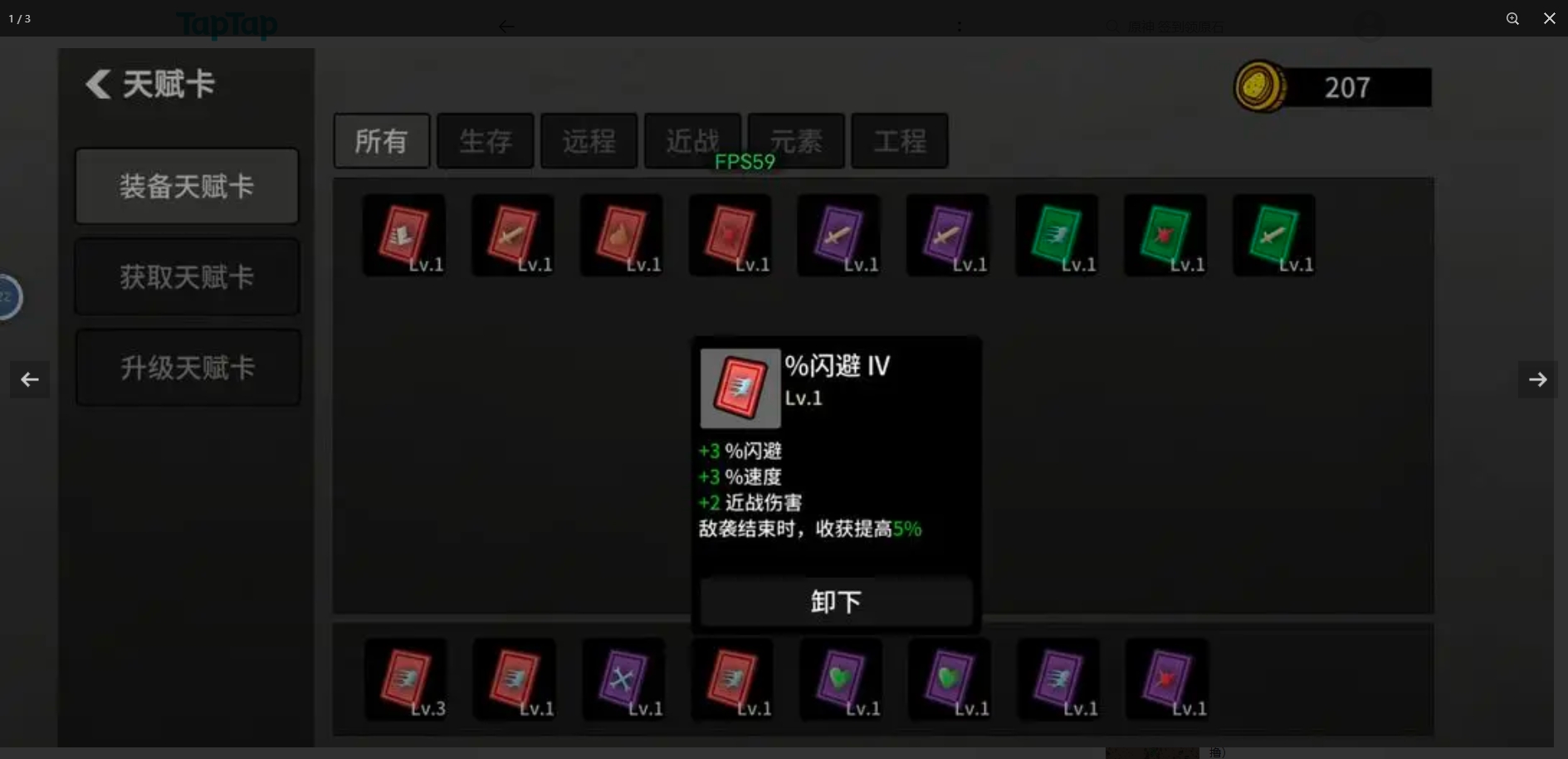Open 升级天赋卡 menu
The image size is (1568, 759).
click(188, 368)
